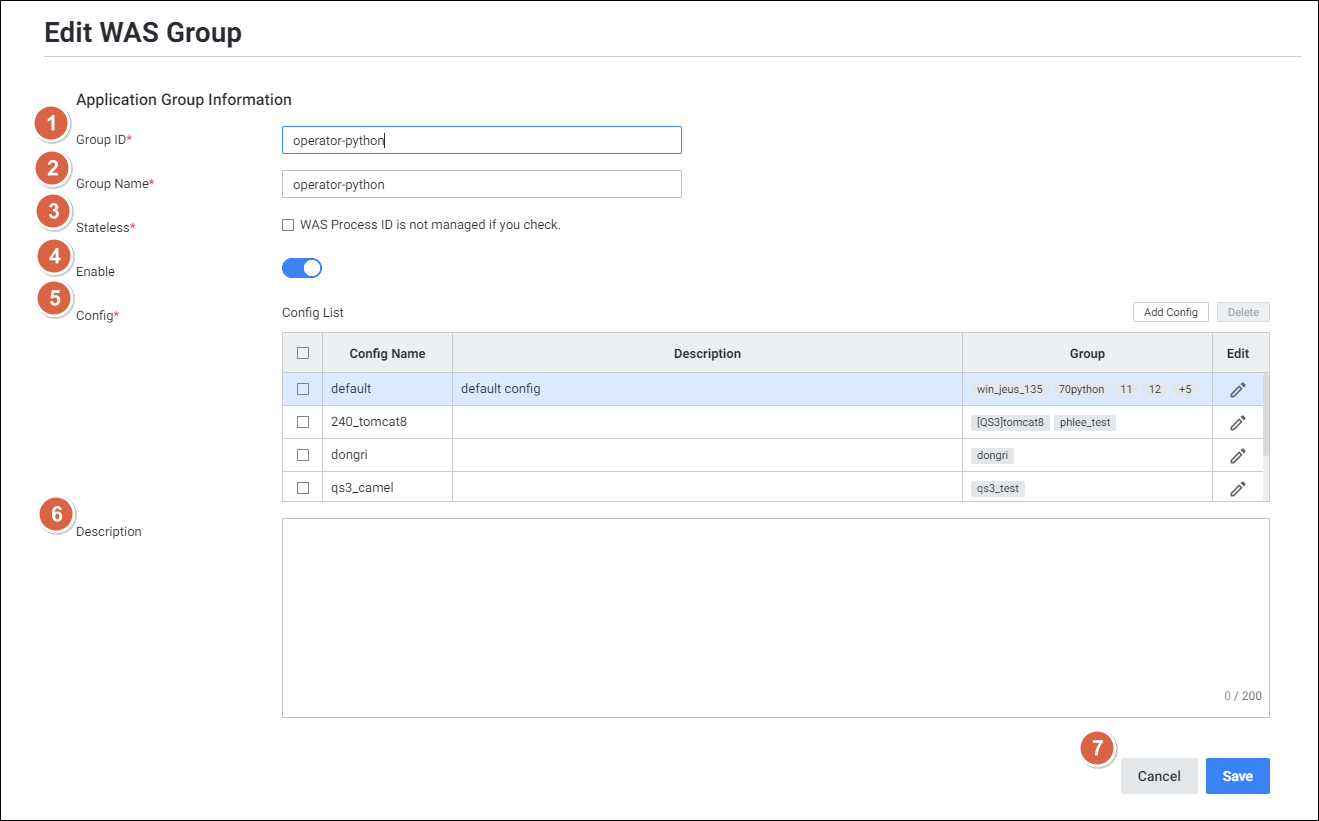Screen dimensions: 1319x821
Task: Check the qs3_camel row checkbox
Action: [303, 488]
